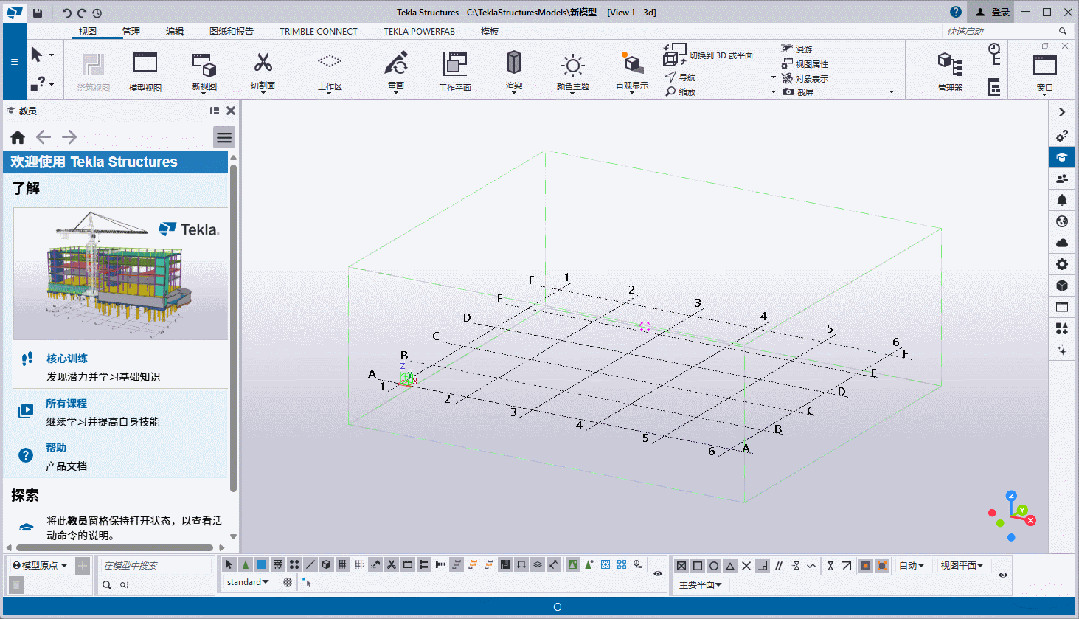This screenshot has height=619, width=1079.
Task: Open the 所有课程 link
Action: (66, 403)
